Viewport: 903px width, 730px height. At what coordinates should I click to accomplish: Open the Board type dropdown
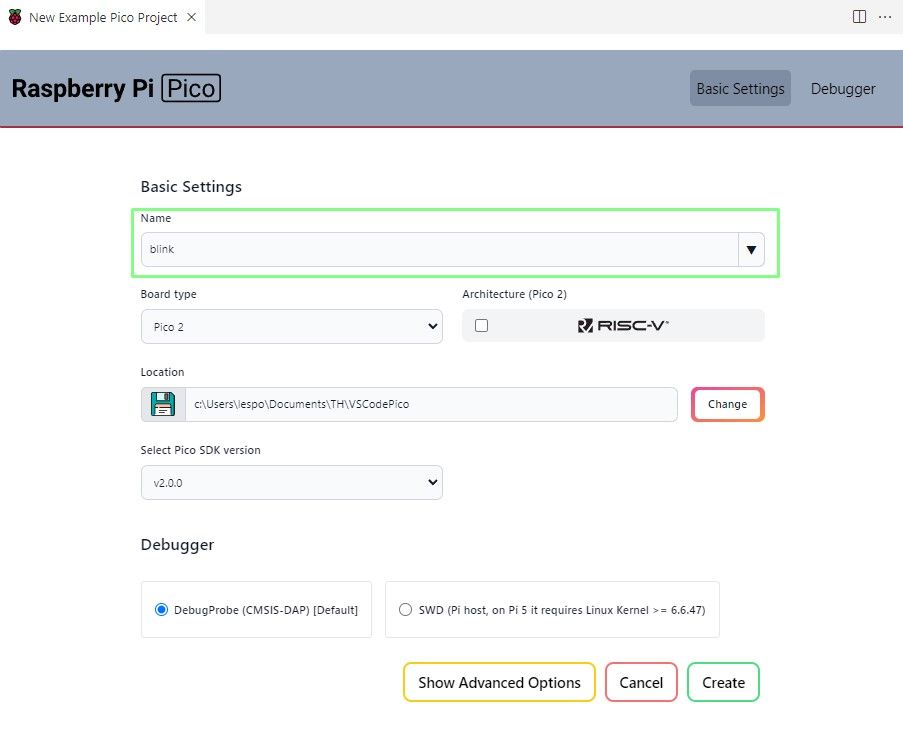click(291, 326)
